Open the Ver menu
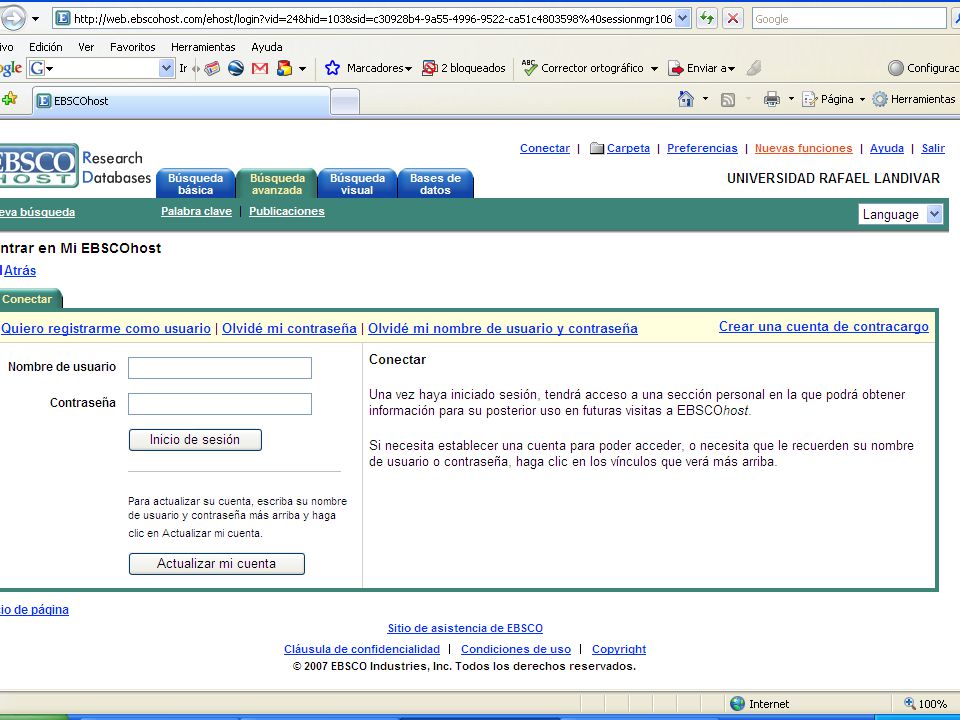 [86, 47]
